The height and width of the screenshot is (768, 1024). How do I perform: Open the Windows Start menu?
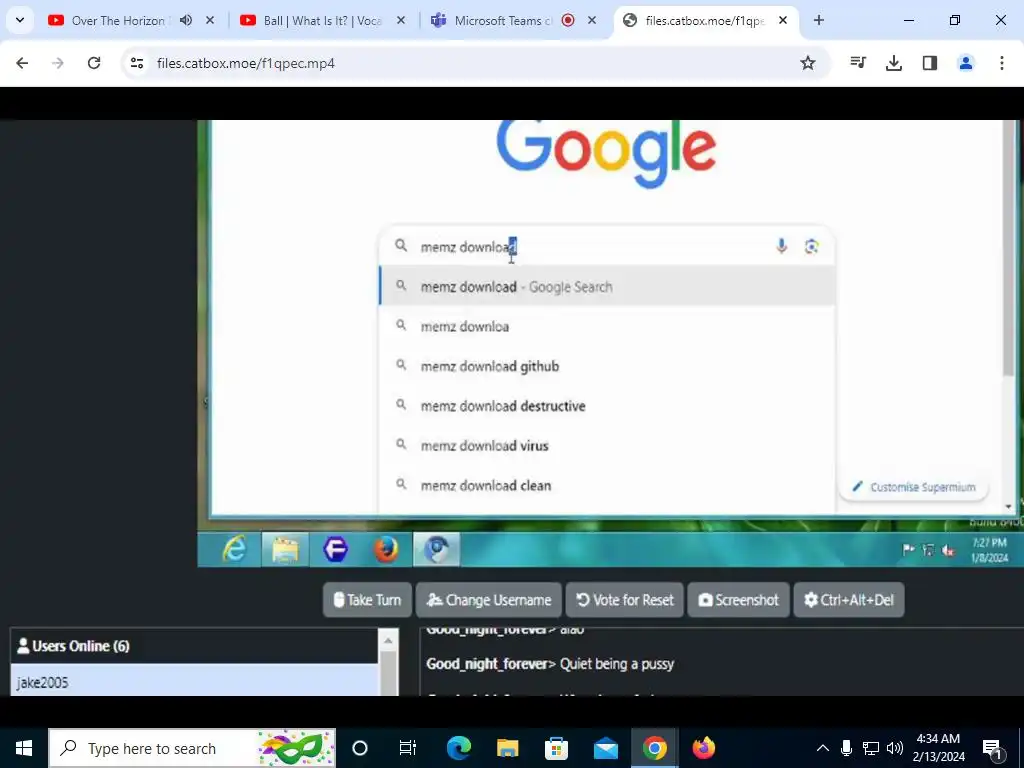(24, 748)
